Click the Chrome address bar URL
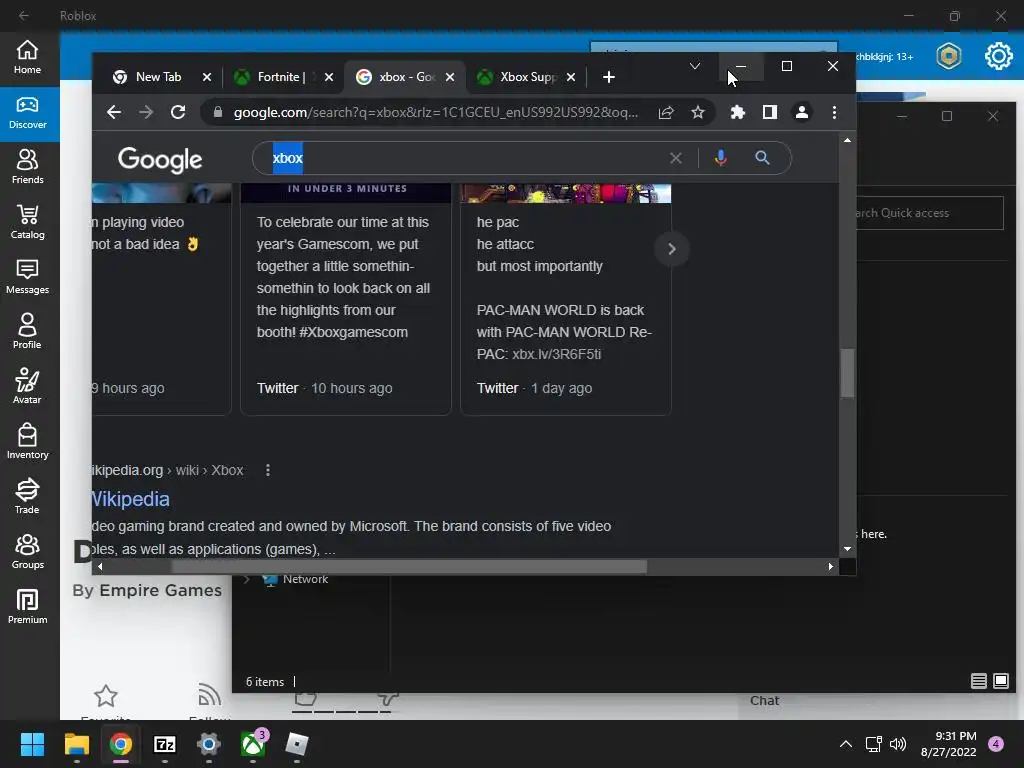 pos(435,112)
